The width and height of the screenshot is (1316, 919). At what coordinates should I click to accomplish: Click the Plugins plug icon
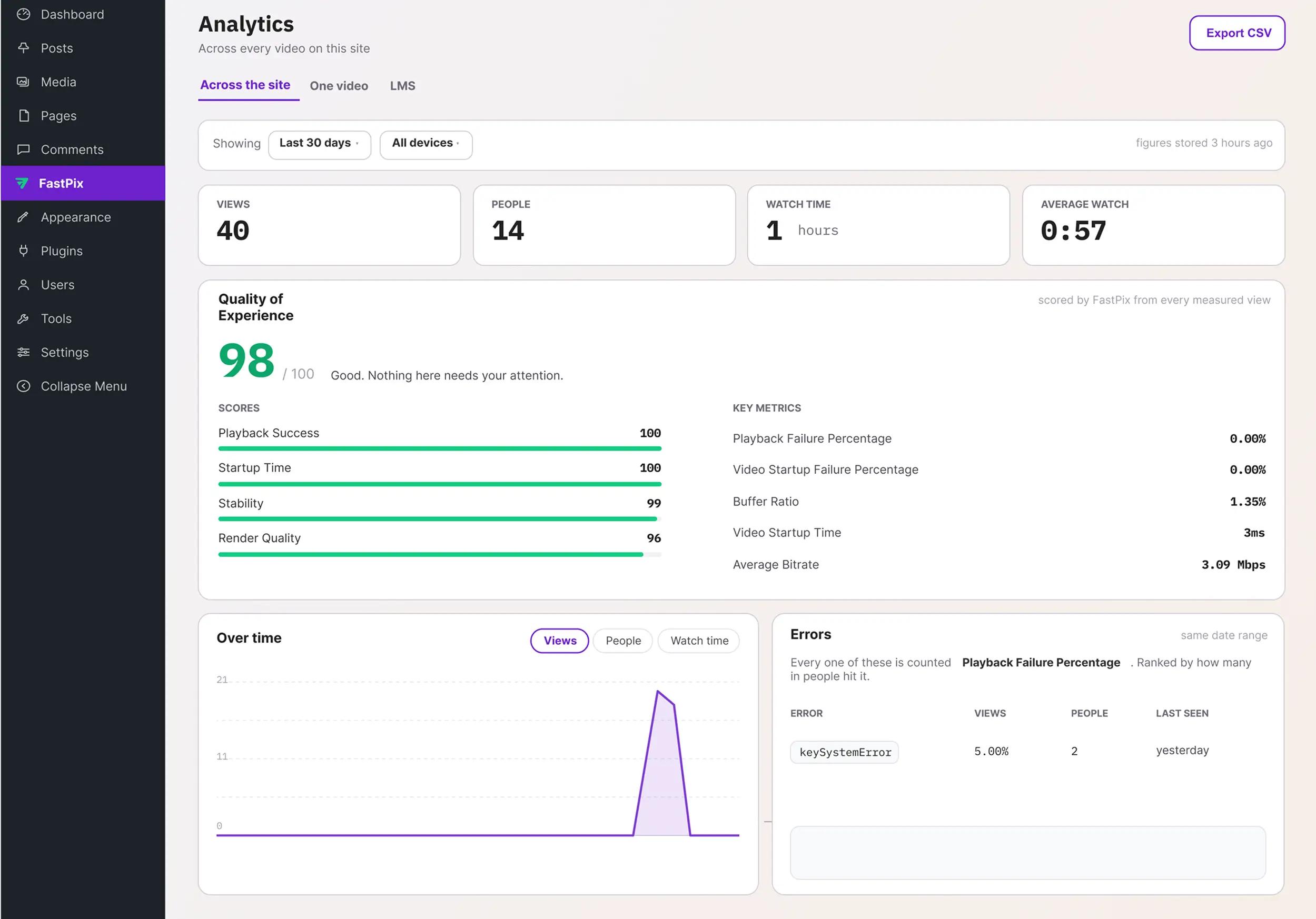pos(24,251)
